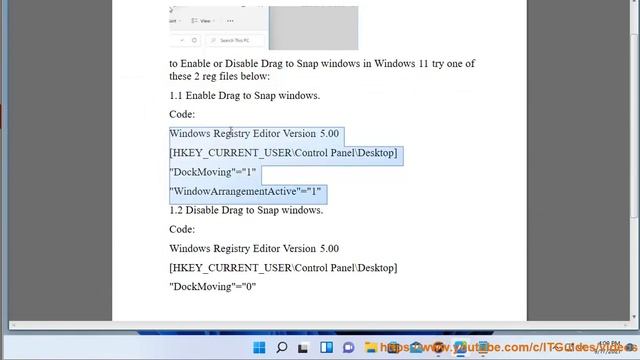Click the embedded File Explorer screenshot image
The height and width of the screenshot is (360, 640).
click(x=264, y=28)
